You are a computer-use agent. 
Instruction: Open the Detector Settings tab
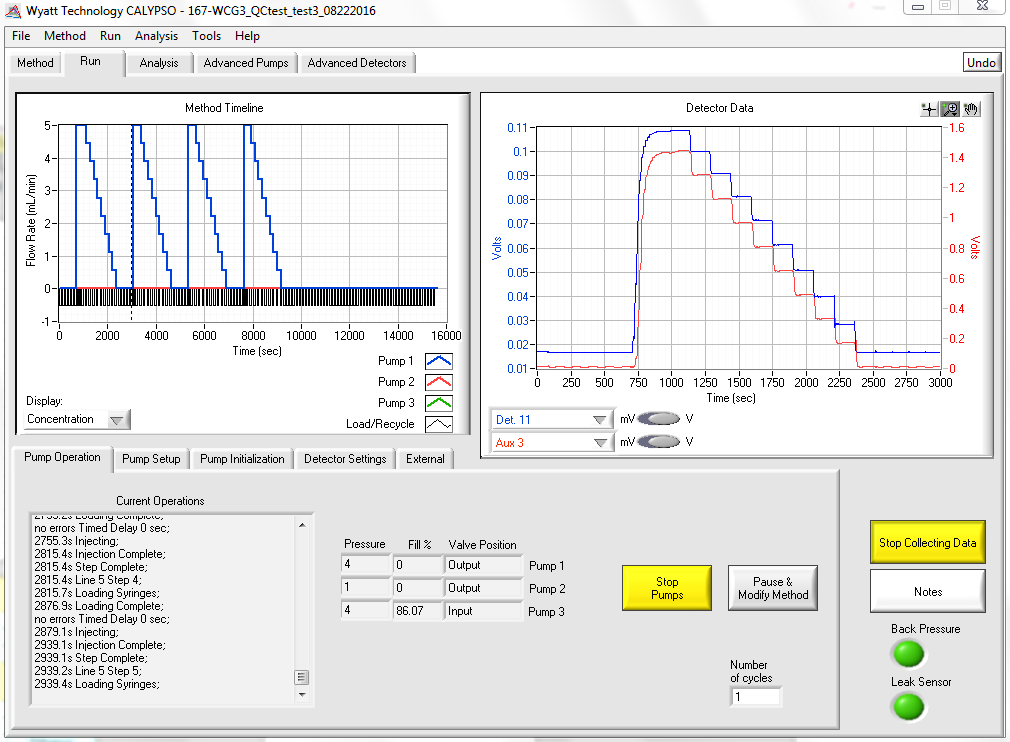pos(345,459)
